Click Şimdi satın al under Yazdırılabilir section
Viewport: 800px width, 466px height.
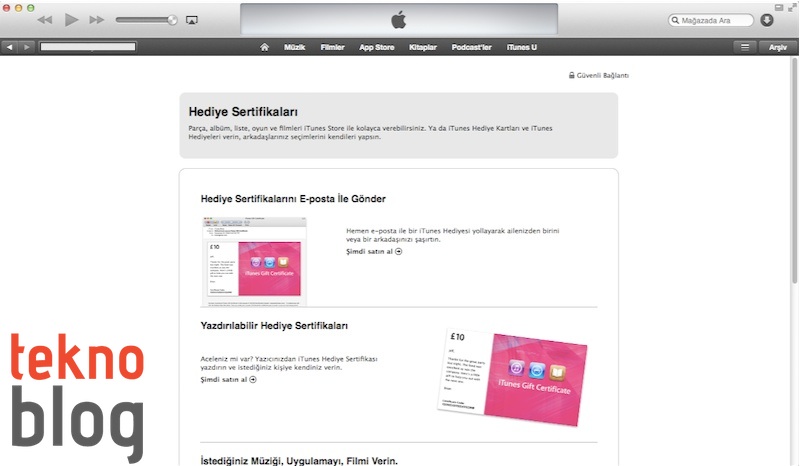pos(229,379)
